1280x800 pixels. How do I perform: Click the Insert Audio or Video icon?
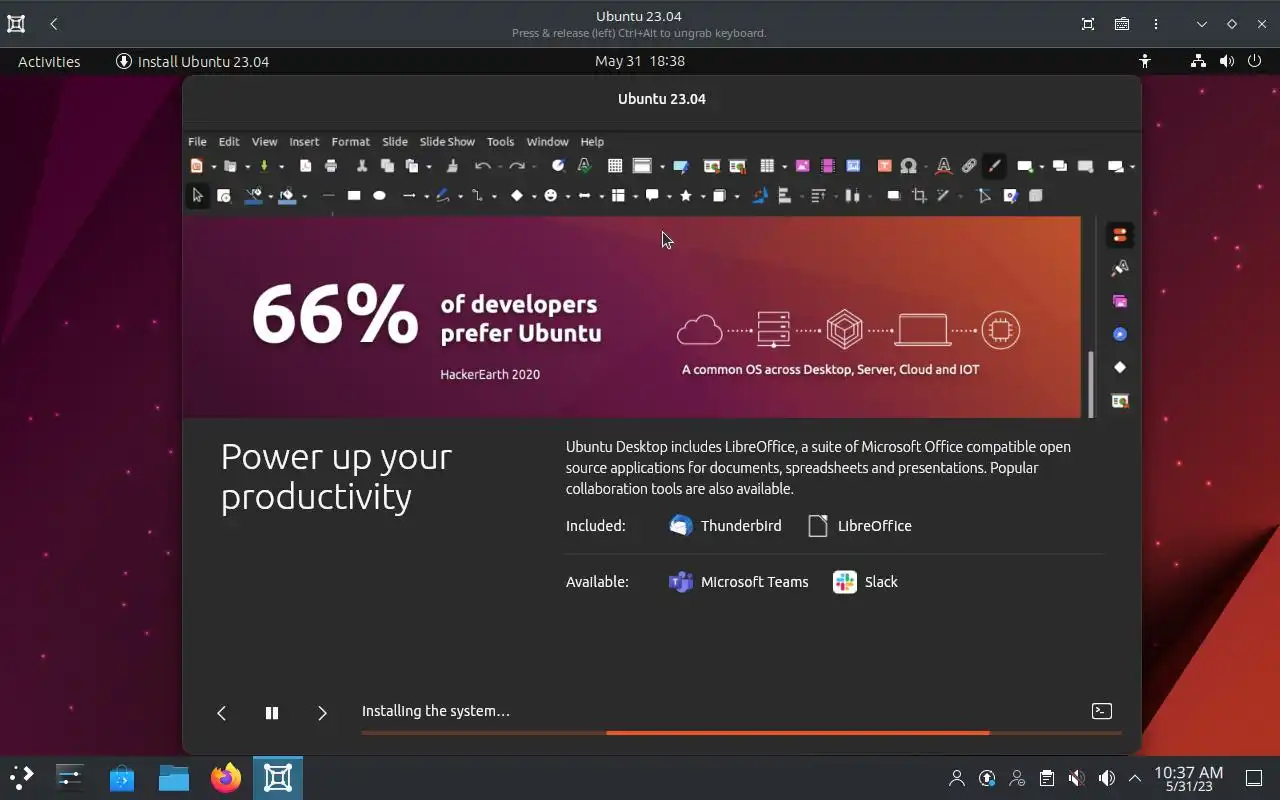828,166
